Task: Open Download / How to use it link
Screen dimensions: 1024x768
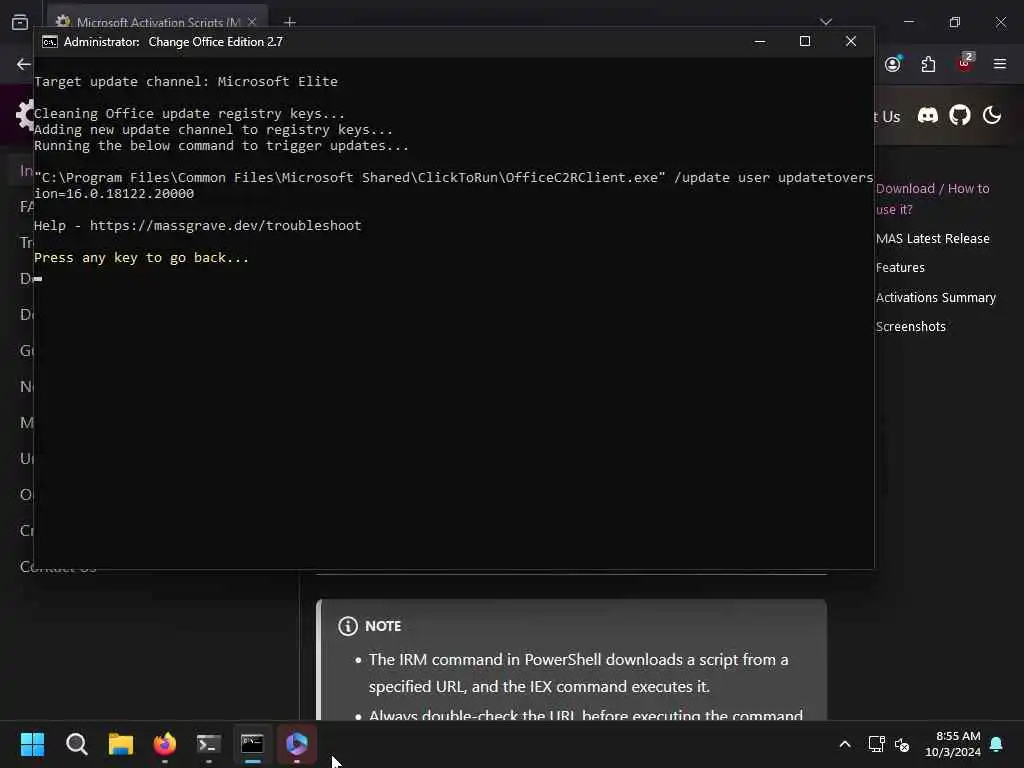Action: tap(932, 199)
